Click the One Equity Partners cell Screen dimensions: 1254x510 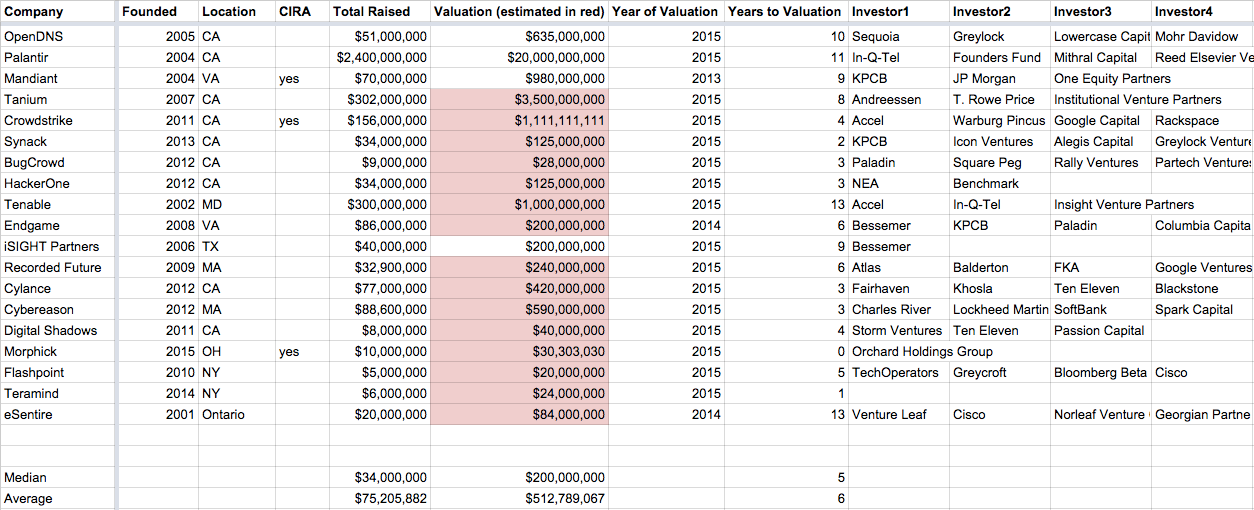(1112, 78)
